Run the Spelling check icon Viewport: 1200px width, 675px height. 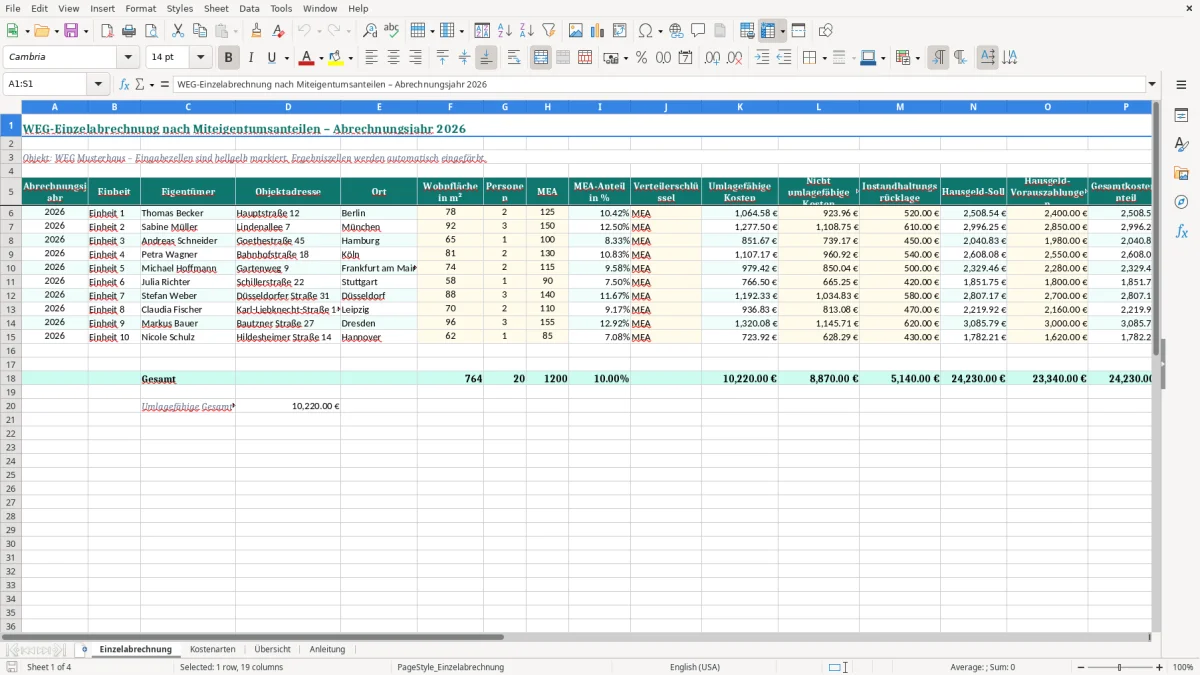click(392, 31)
